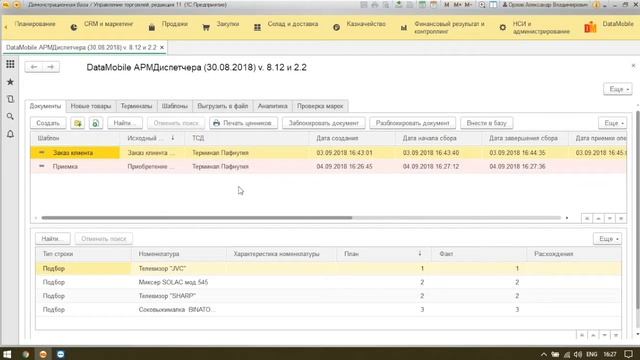The width and height of the screenshot is (640, 360).
Task: Open the Продажи section
Action: [168, 24]
